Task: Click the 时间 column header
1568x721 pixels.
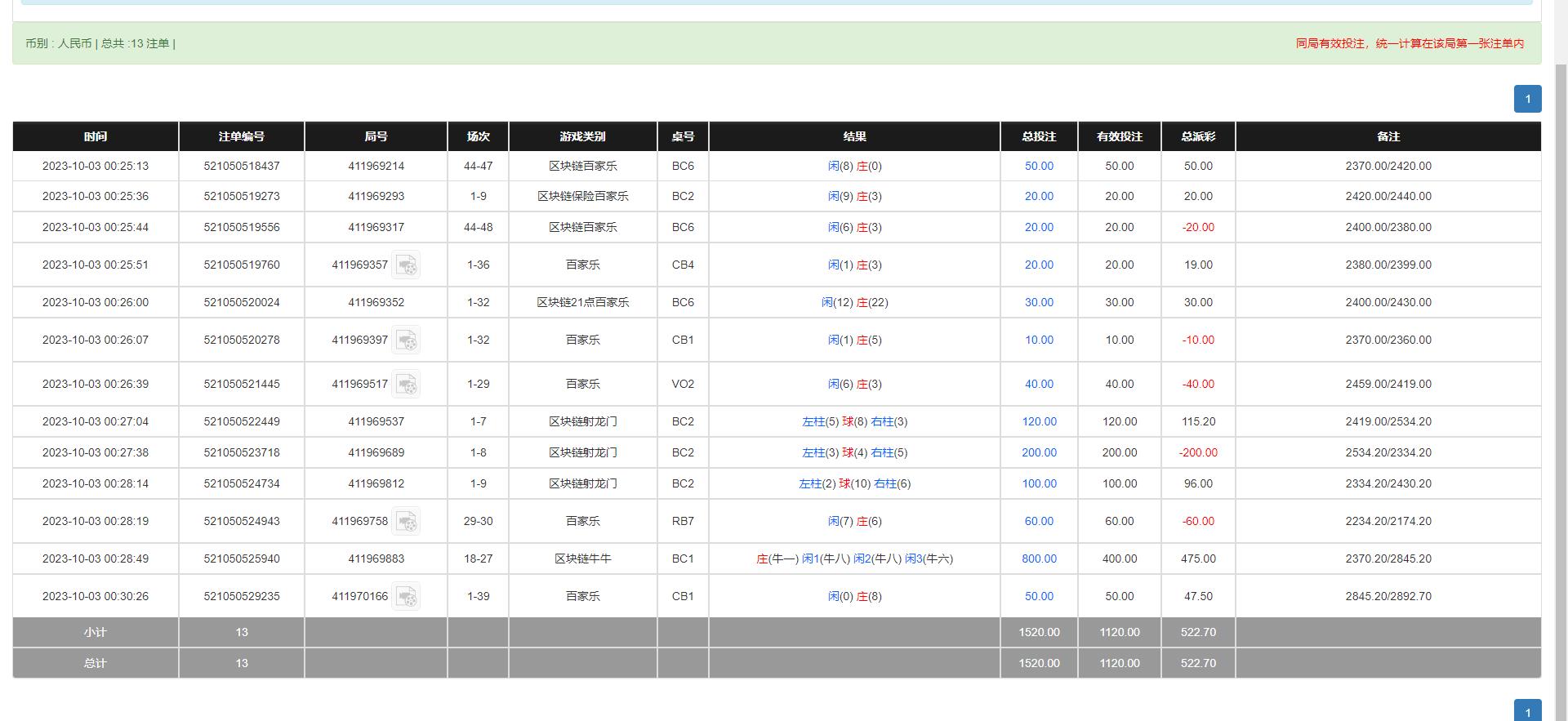Action: point(96,136)
